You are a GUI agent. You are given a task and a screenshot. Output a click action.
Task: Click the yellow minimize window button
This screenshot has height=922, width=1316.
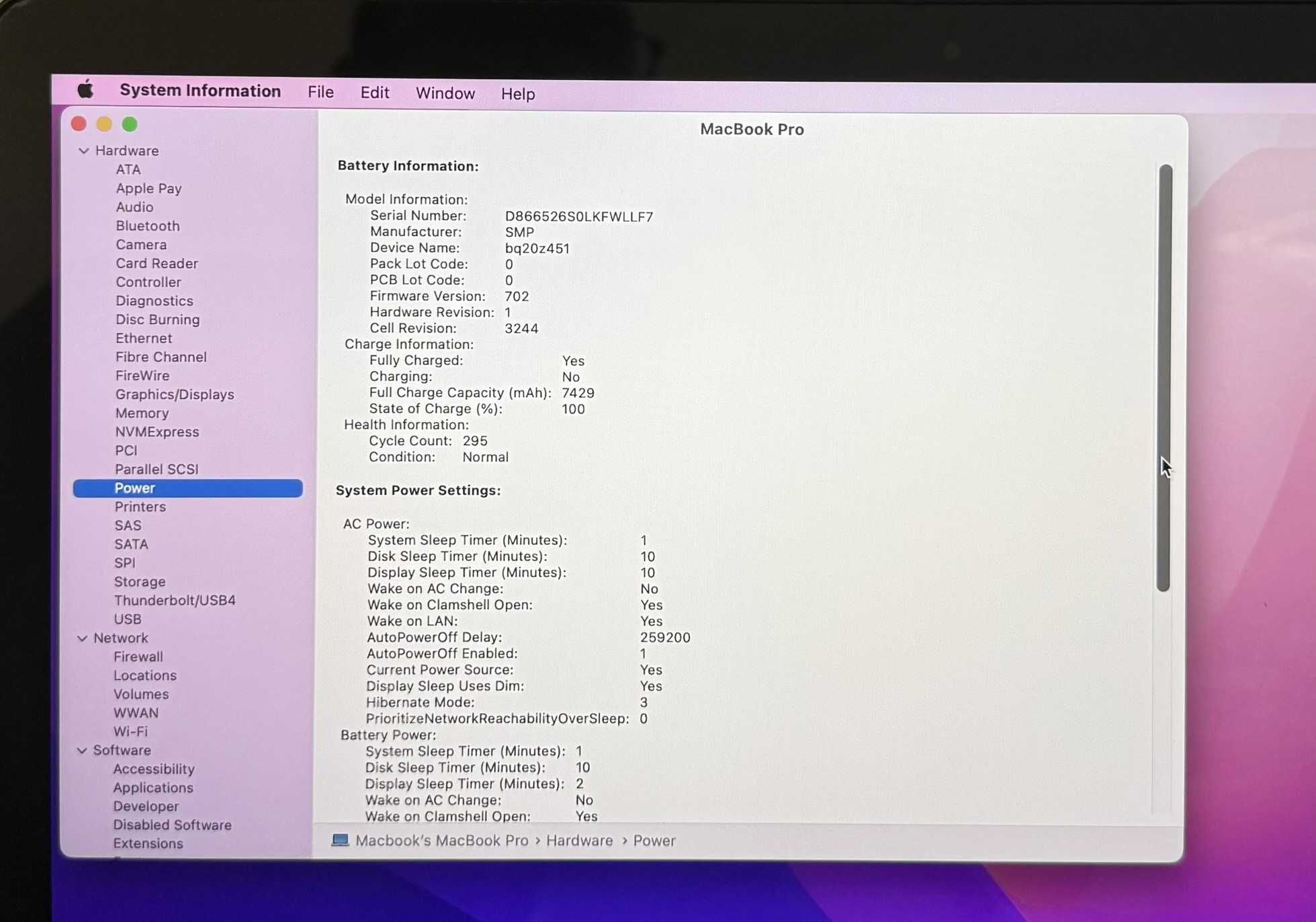click(104, 124)
